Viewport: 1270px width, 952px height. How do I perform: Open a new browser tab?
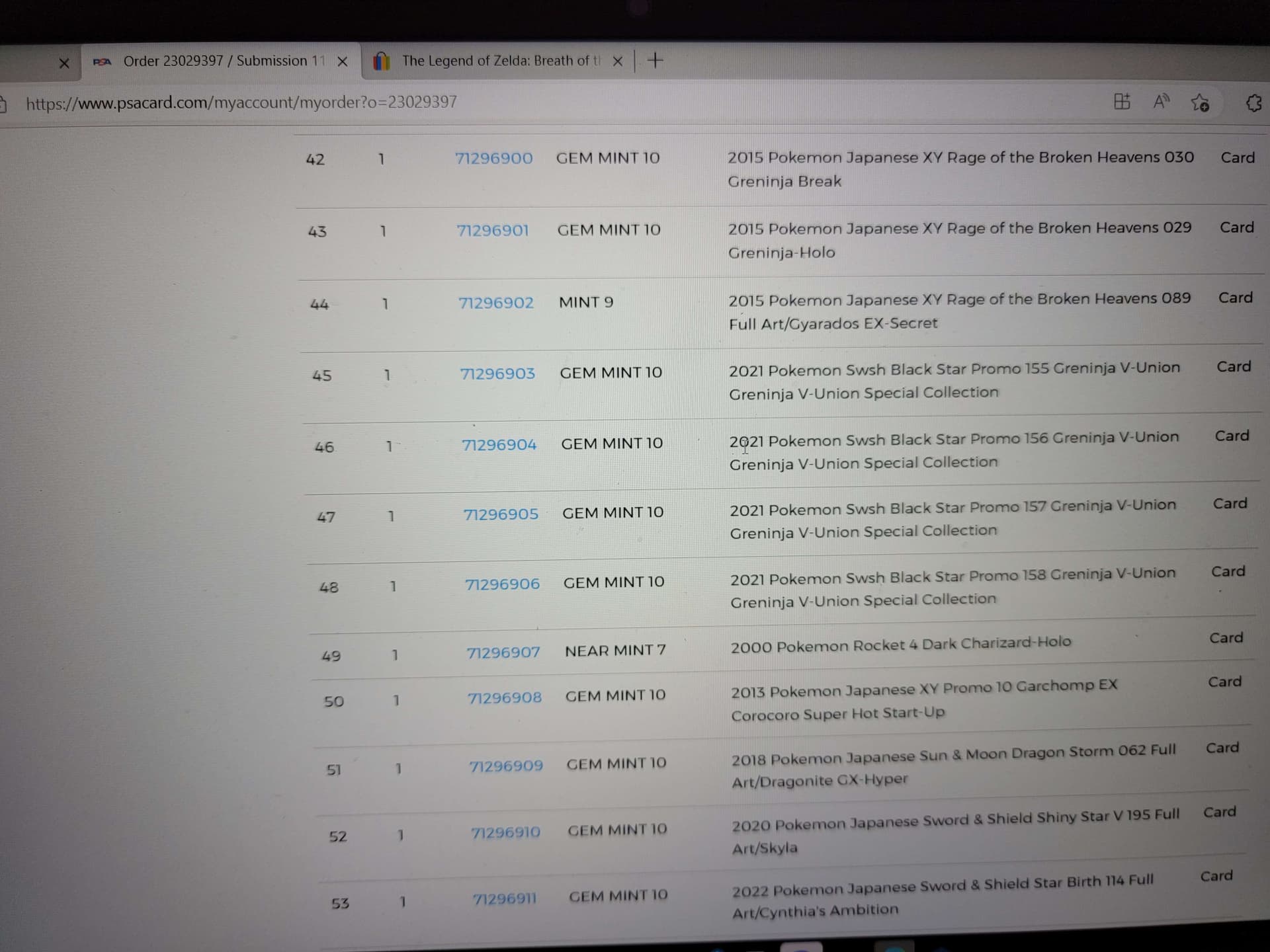[x=655, y=61]
